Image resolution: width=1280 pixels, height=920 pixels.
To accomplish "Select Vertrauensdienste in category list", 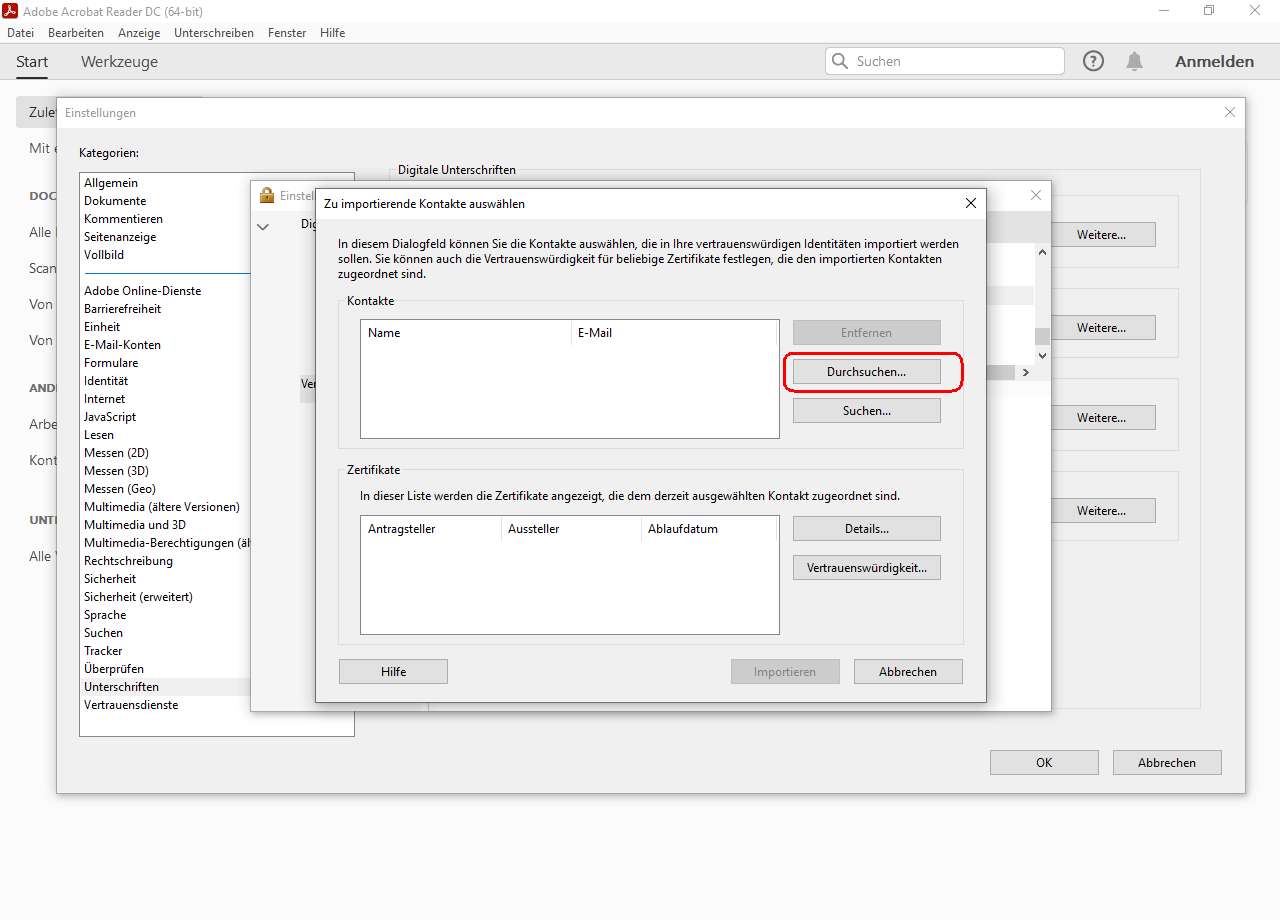I will click(x=131, y=705).
